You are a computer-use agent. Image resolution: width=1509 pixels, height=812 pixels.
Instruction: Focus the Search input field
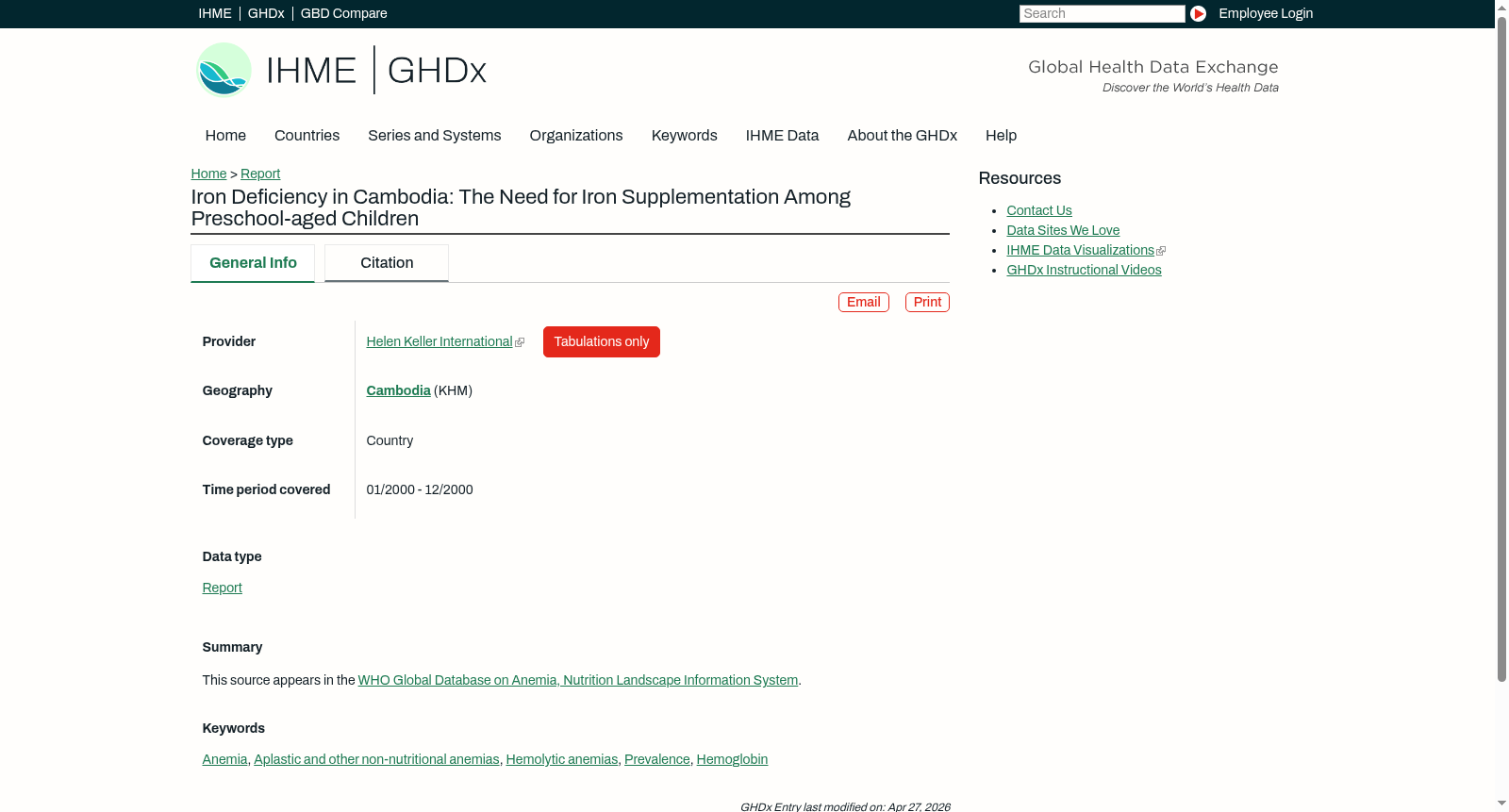(x=1102, y=13)
